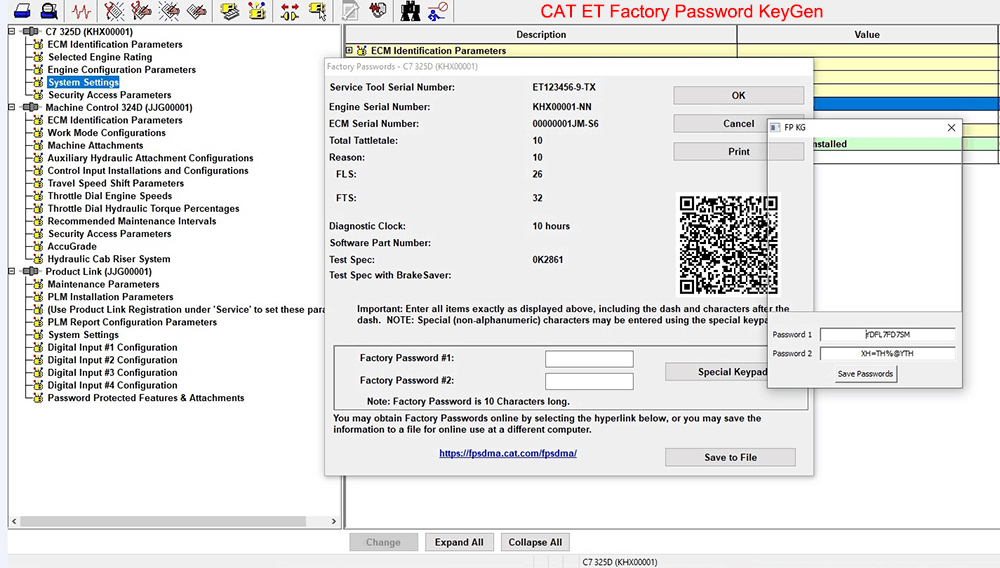Click the ECM icon beside Product Link (JJG00001)
This screenshot has height=568, width=1000.
[30, 271]
